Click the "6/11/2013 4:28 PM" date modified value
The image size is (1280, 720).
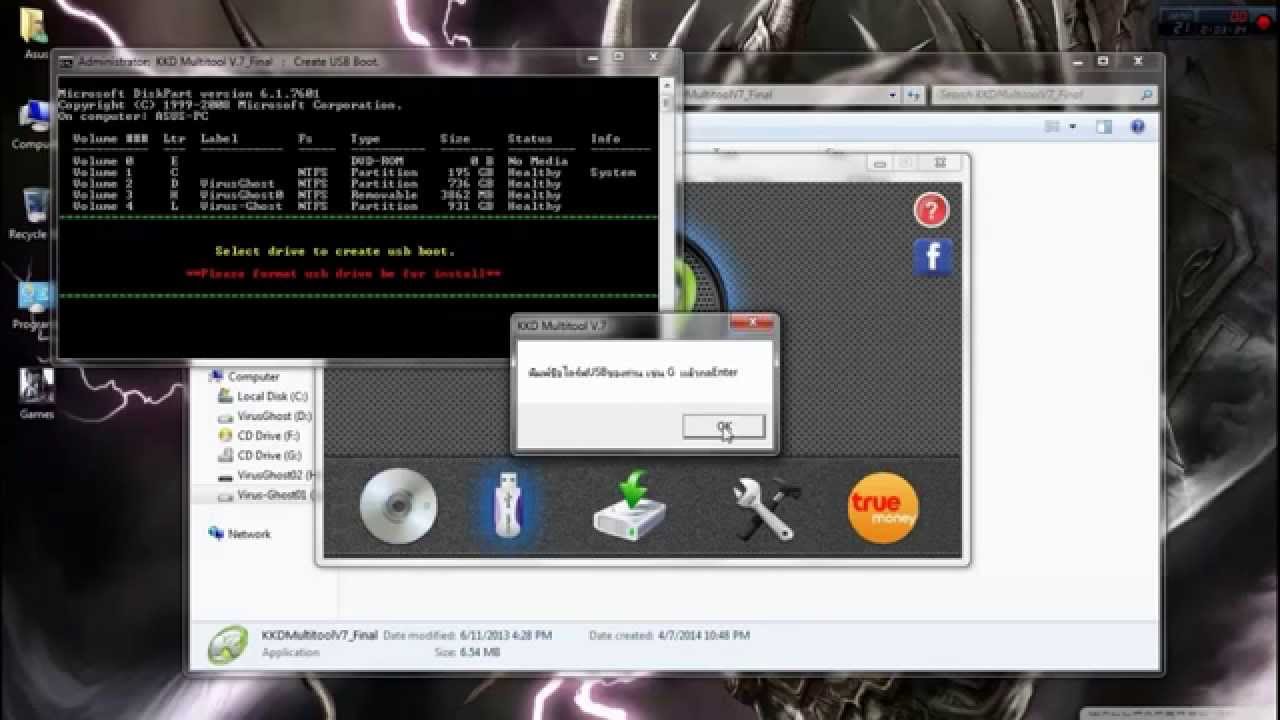(x=505, y=636)
